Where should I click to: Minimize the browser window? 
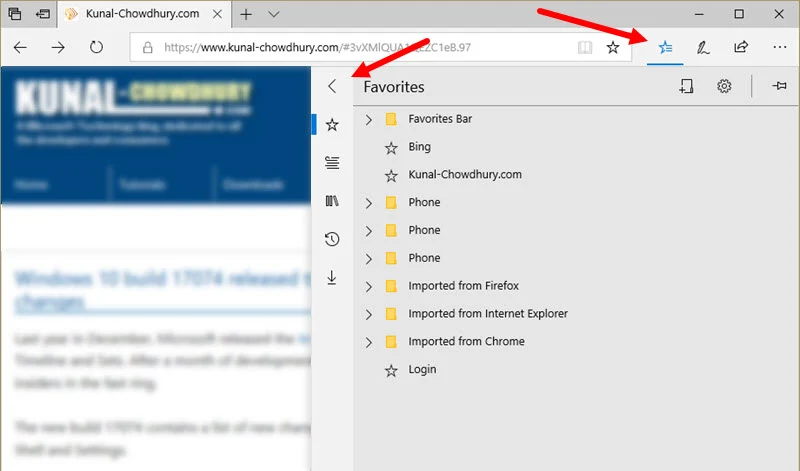pos(699,14)
